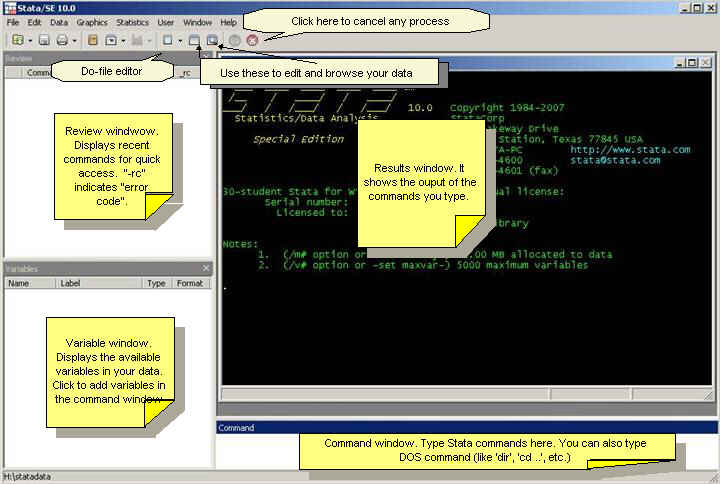Launch the Data Editor icon

195,40
